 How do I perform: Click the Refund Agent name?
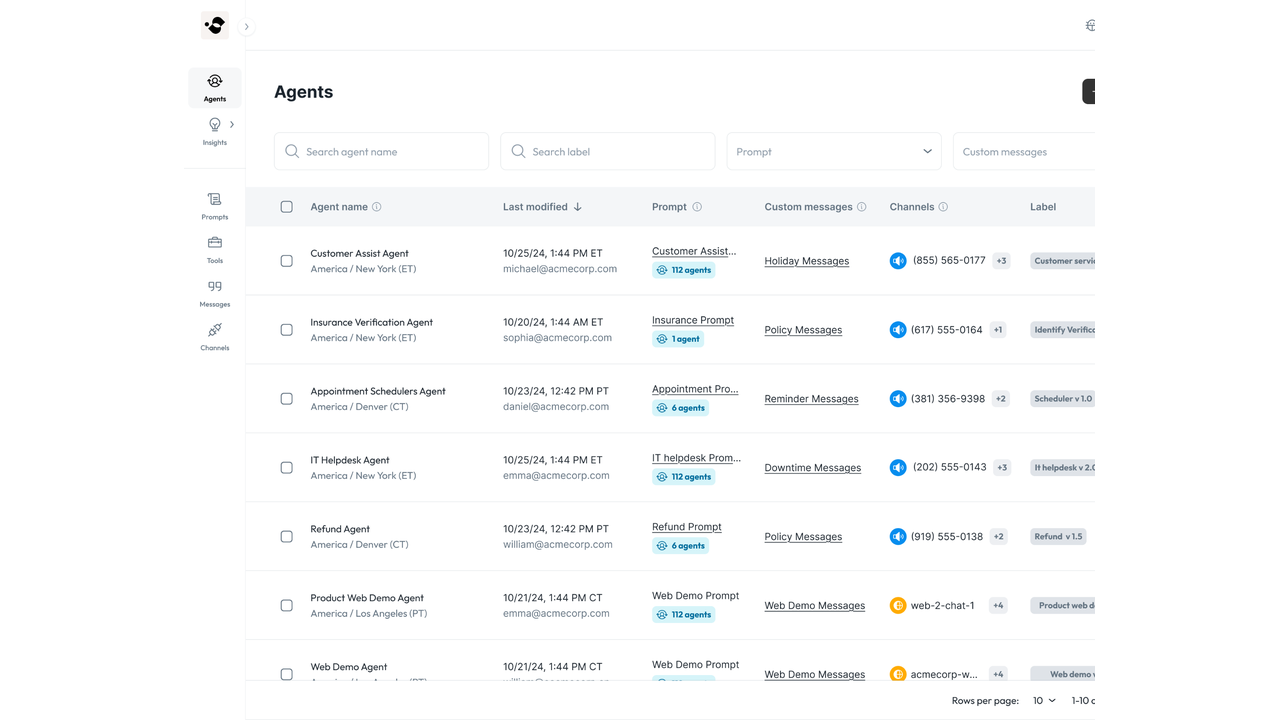tap(340, 530)
